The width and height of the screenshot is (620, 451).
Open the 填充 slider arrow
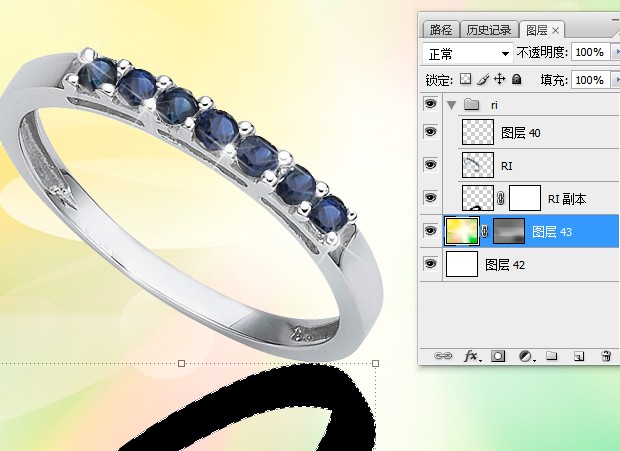click(615, 80)
